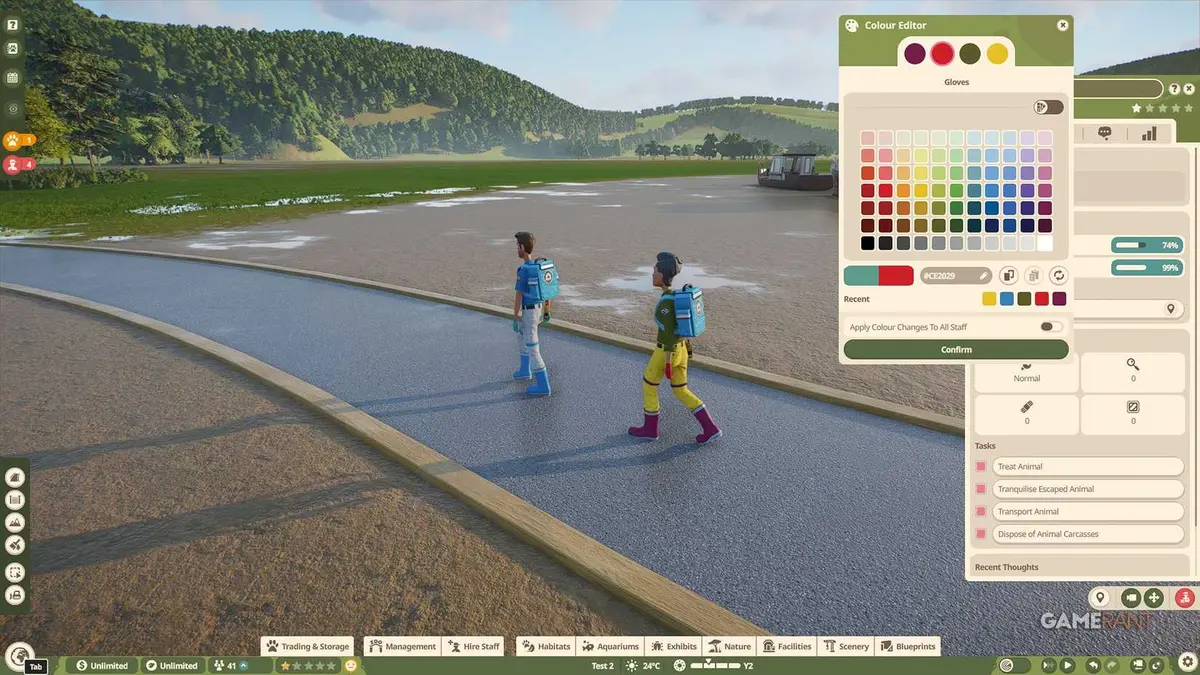Screen dimensions: 1200x675
Task: Click the 99% status bar
Action: 1147,267
